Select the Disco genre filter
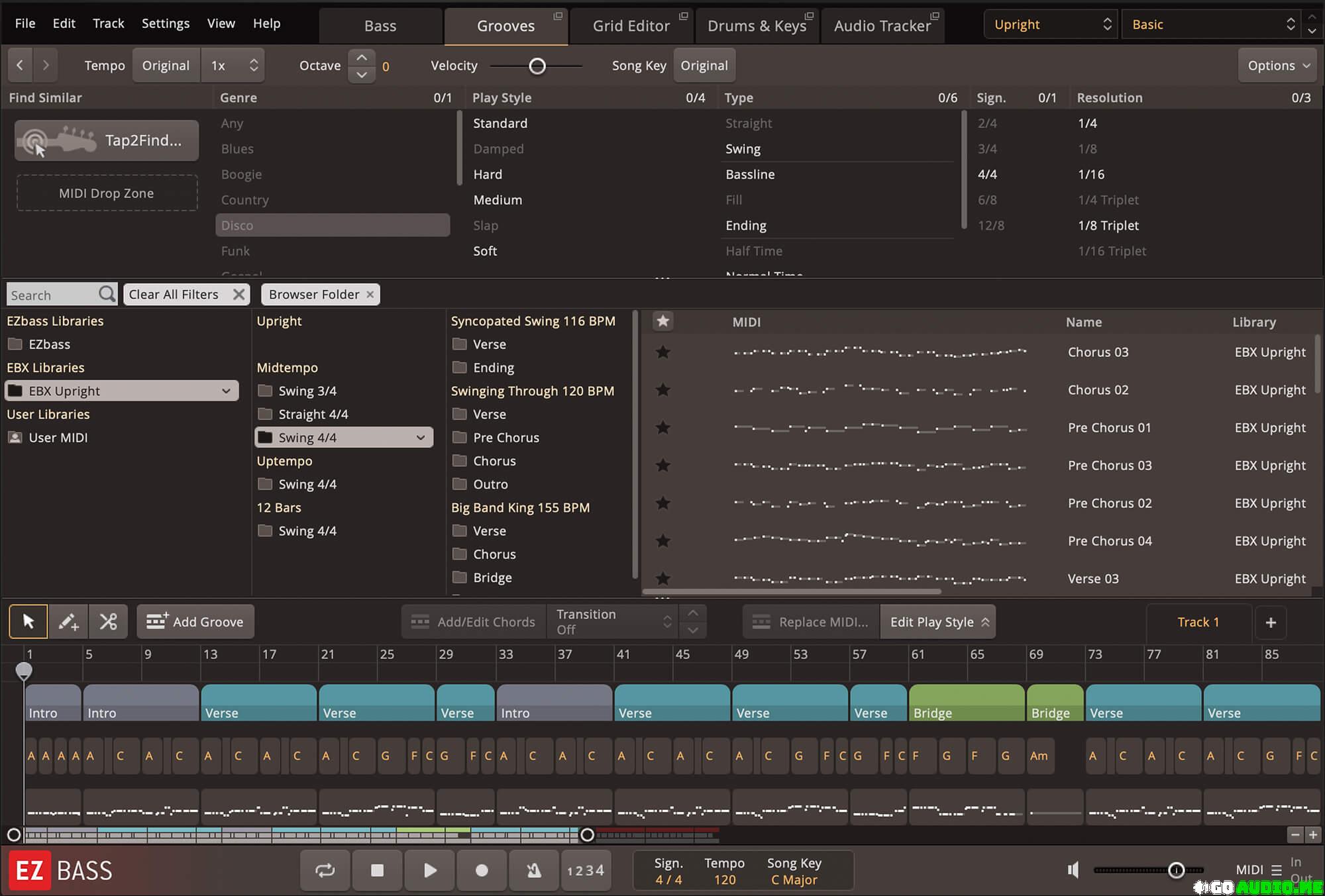 click(333, 225)
